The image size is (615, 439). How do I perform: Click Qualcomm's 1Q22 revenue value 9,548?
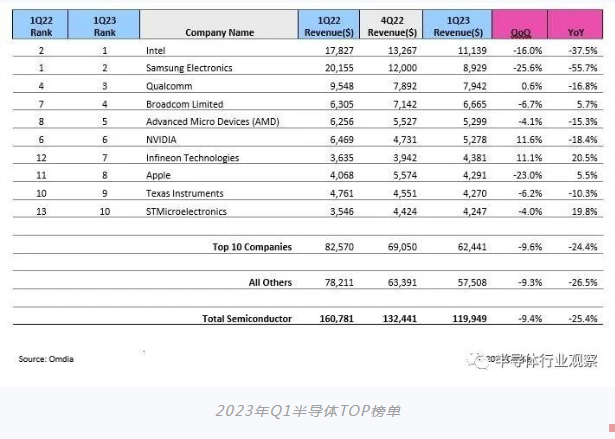342,86
